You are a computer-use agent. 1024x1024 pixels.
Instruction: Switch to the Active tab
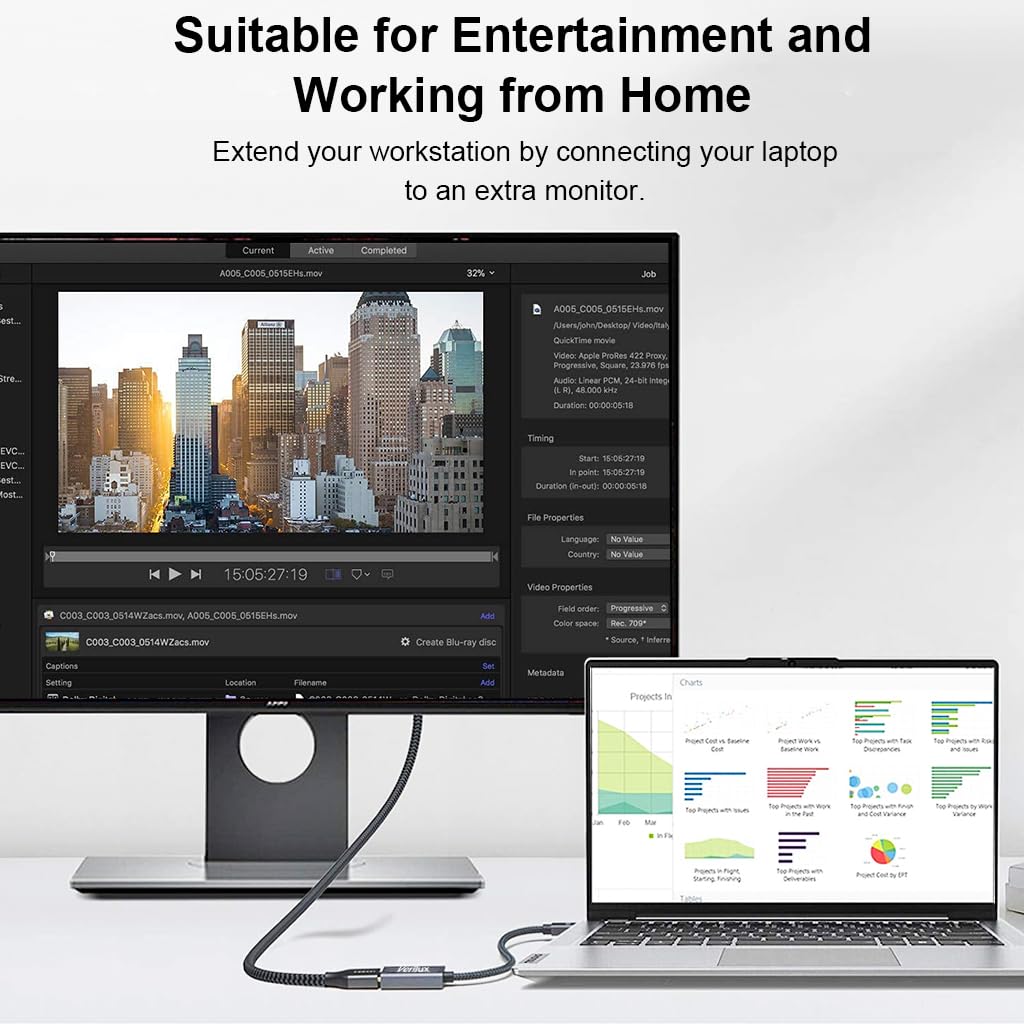point(319,250)
